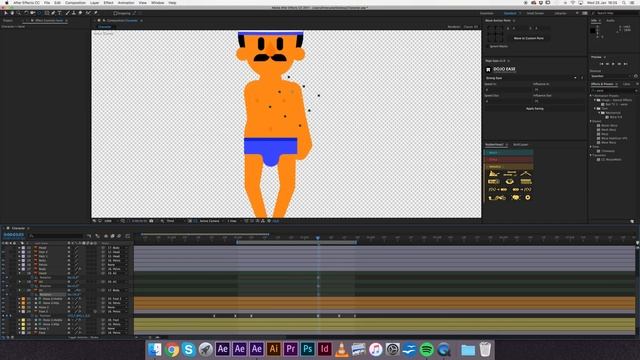Select the Pen tool
This screenshot has height=360, width=640.
point(53,13)
